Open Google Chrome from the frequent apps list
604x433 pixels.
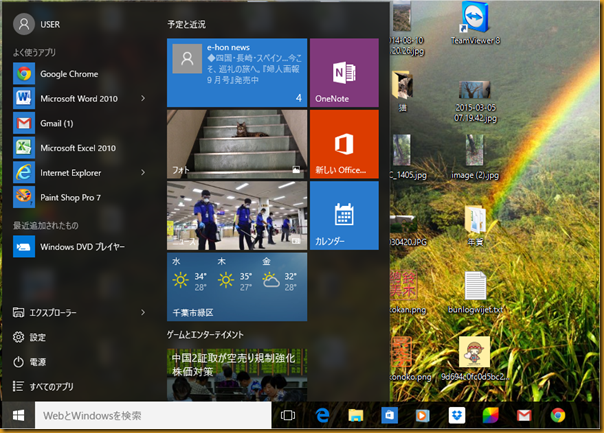click(x=79, y=74)
